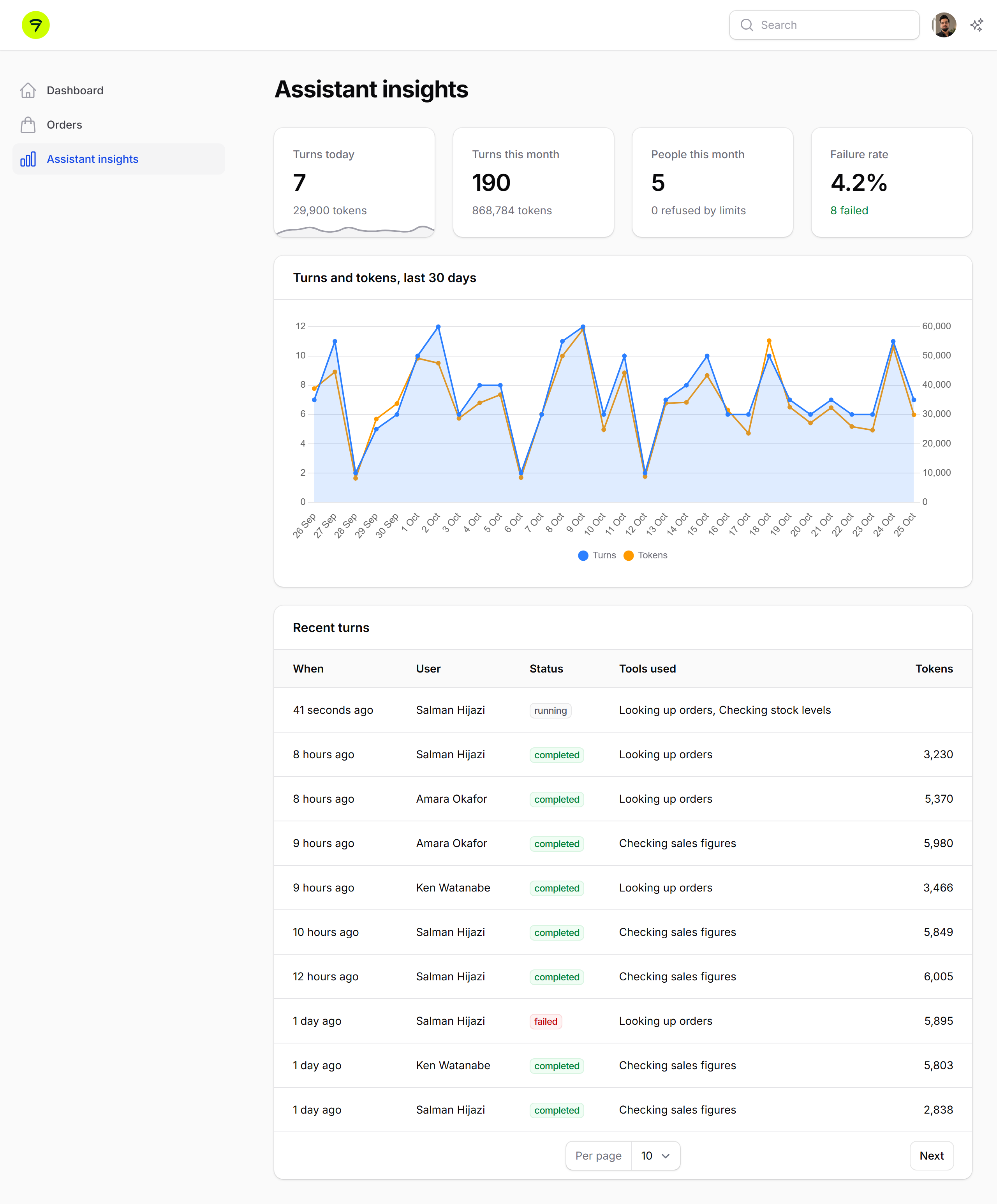
Task: Click the 12 hours ago cell
Action: point(326,977)
